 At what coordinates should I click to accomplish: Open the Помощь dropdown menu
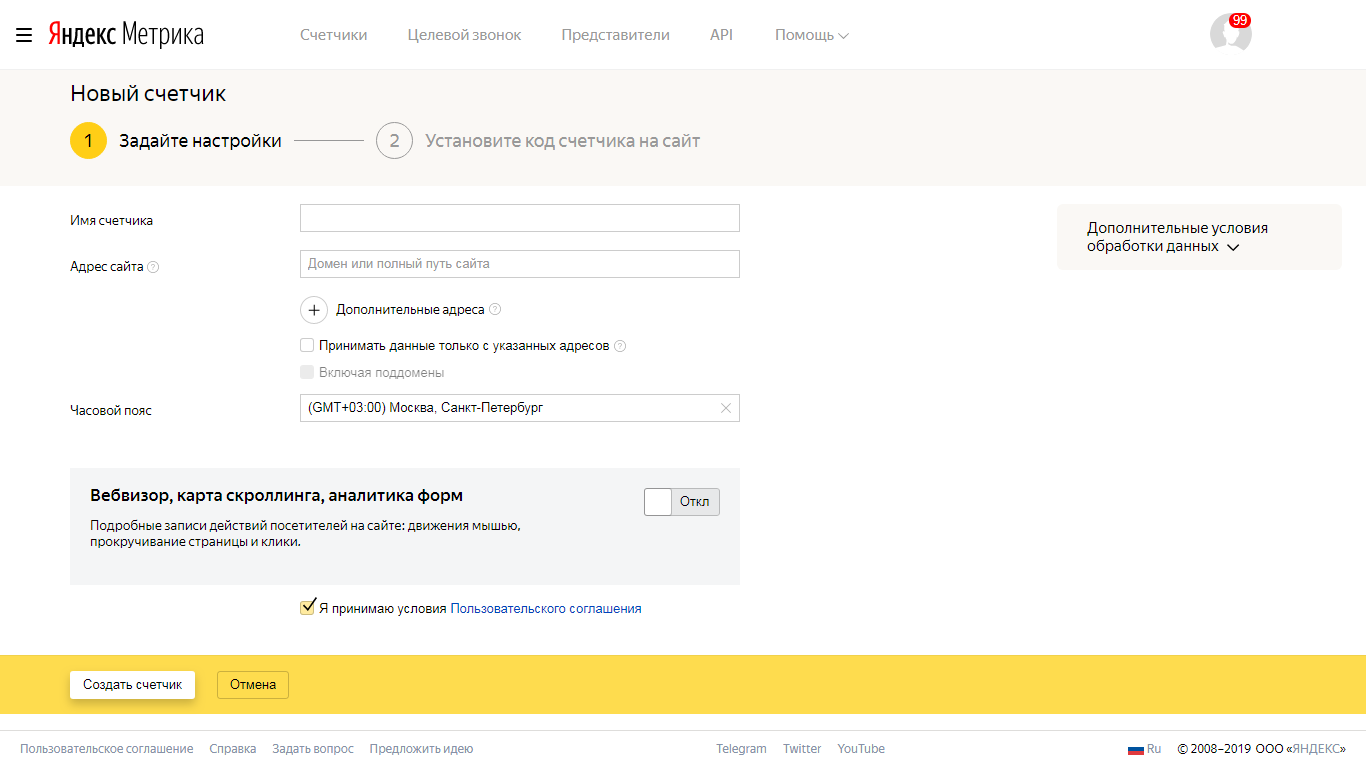pyautogui.click(x=811, y=35)
